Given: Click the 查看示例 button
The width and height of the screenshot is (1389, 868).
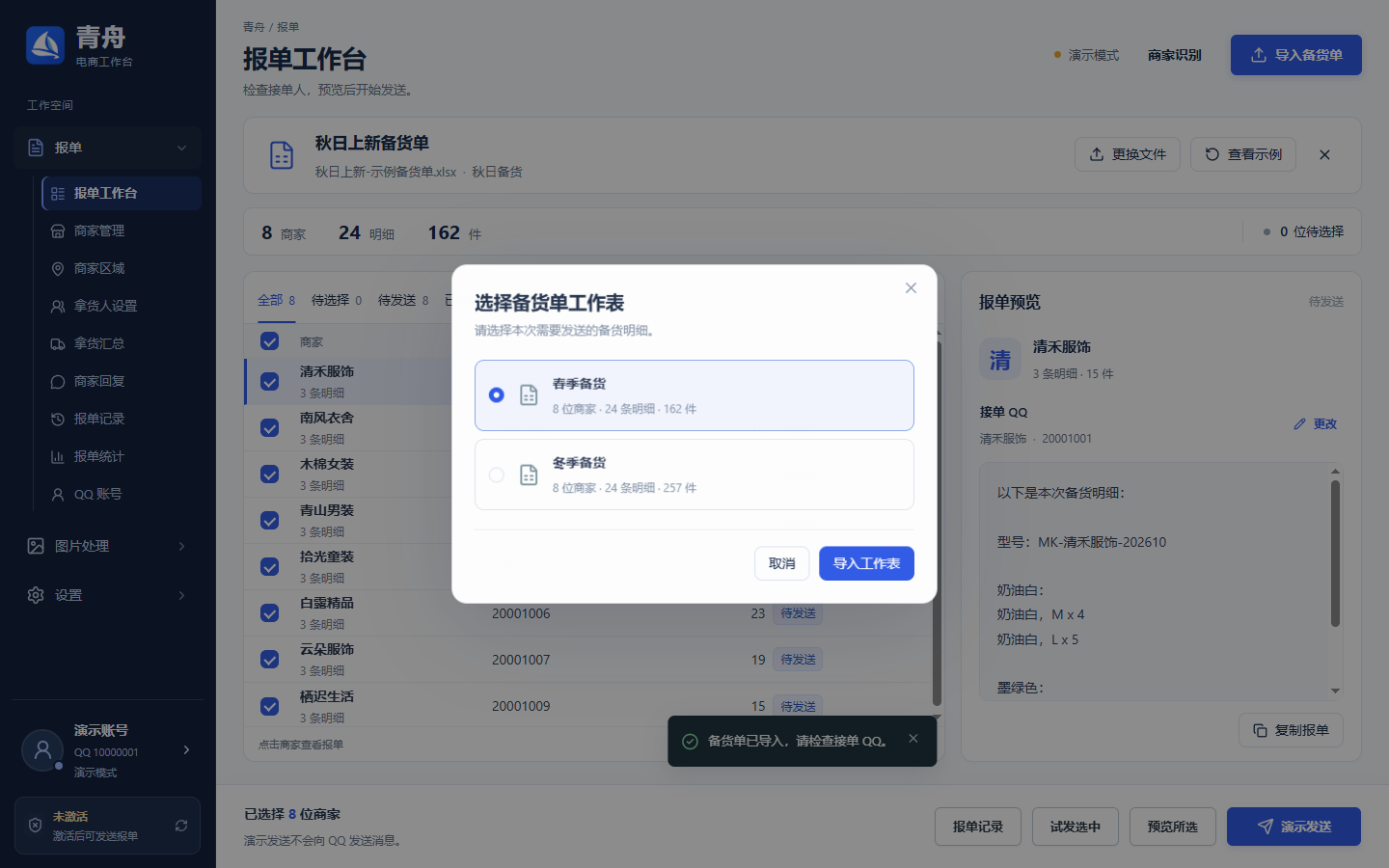Looking at the screenshot, I should click(1243, 154).
